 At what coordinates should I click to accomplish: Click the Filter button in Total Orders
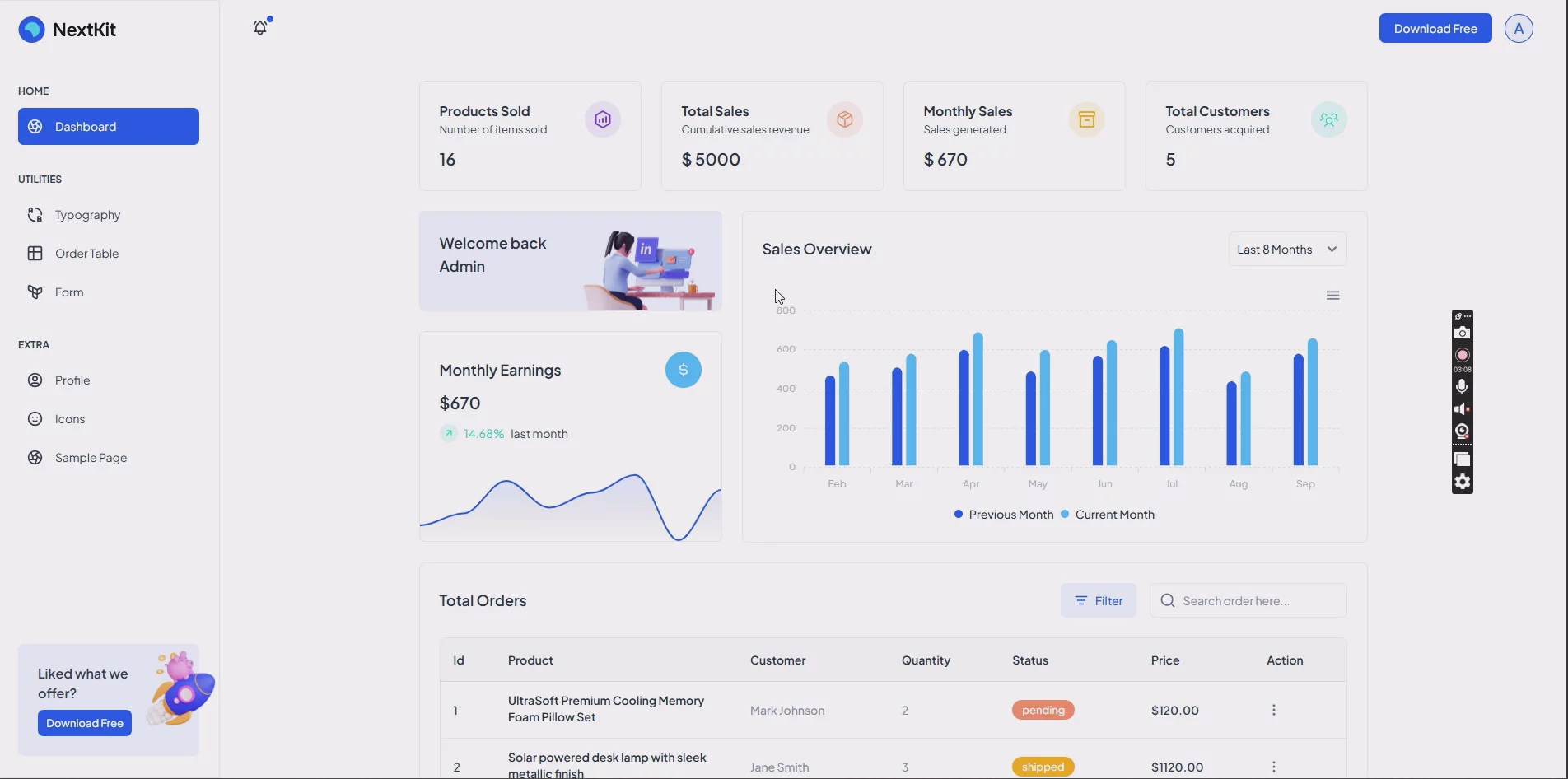[x=1098, y=601]
